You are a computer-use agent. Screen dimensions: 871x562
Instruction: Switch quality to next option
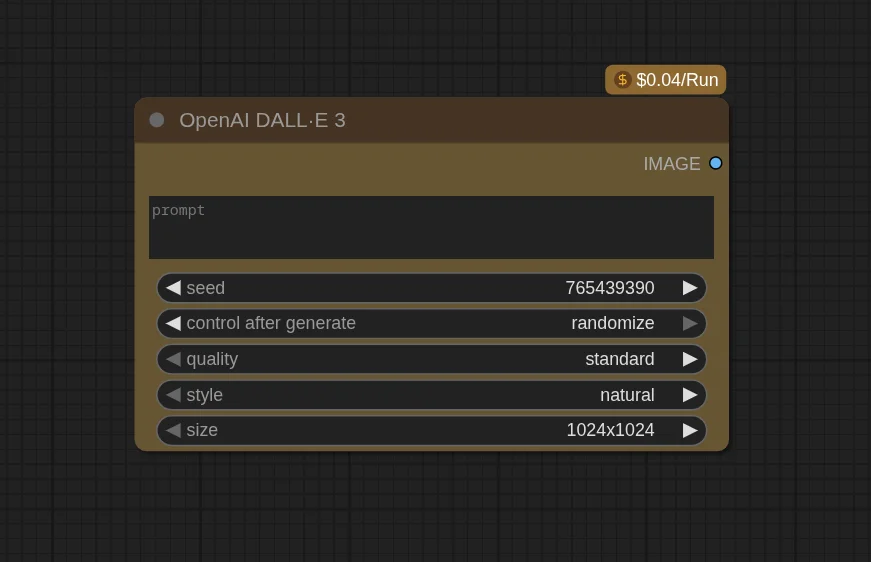690,359
